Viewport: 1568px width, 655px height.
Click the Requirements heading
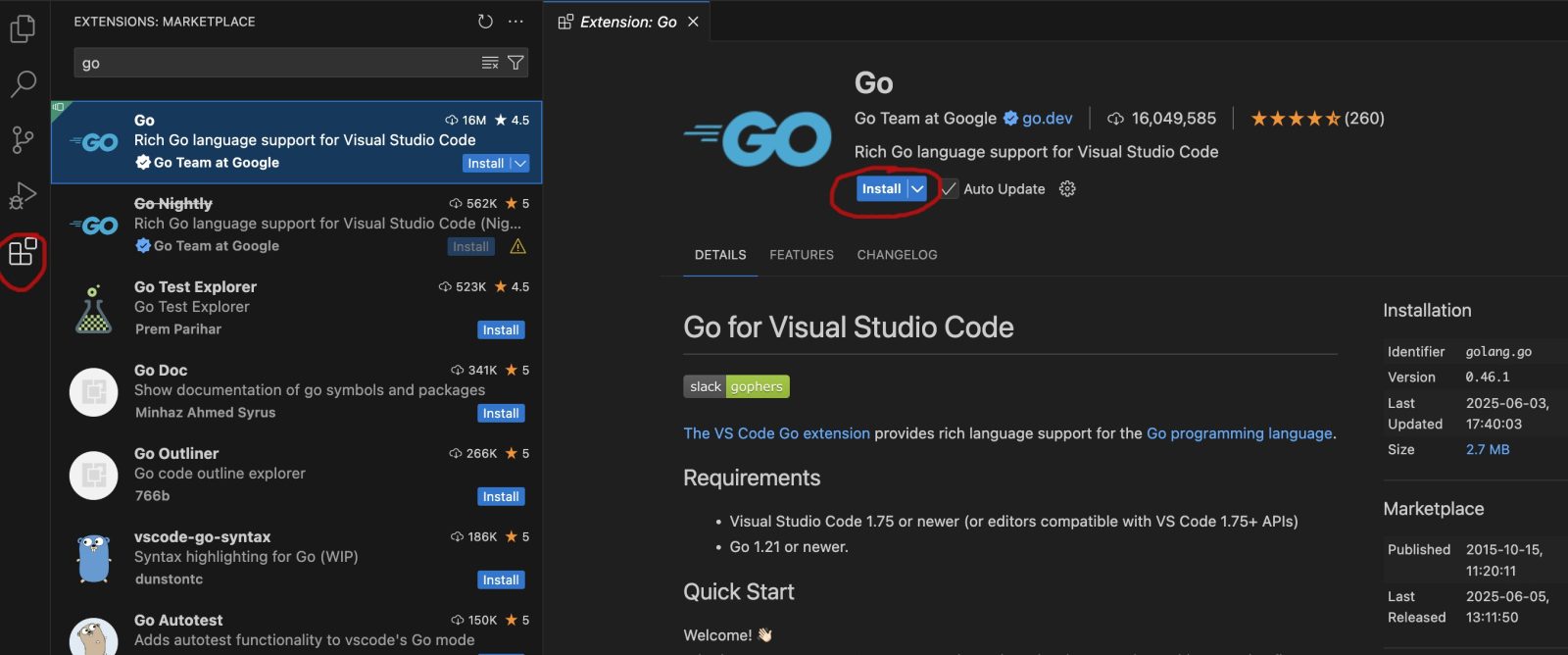752,479
